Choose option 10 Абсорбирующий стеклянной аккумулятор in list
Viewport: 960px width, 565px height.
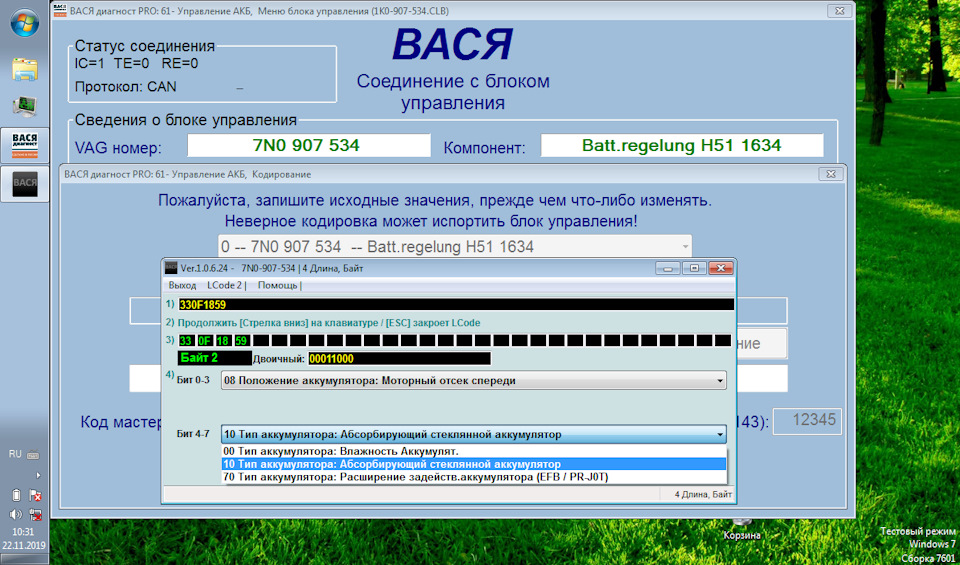point(474,464)
